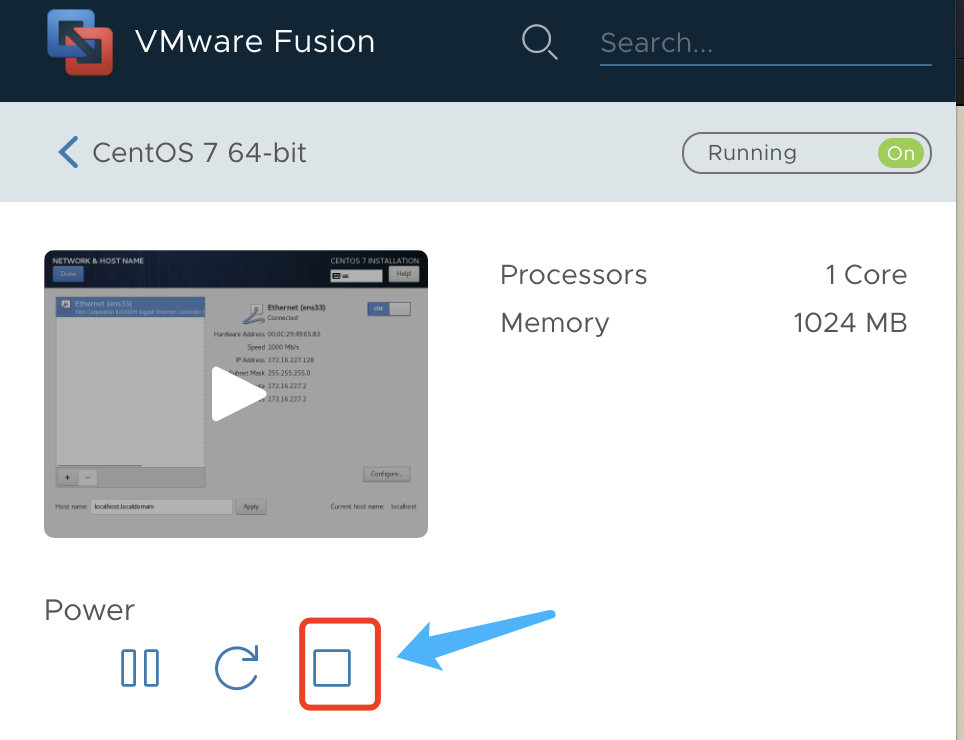Click the Done button in the VM preview
This screenshot has height=740, width=964.
tap(68, 274)
